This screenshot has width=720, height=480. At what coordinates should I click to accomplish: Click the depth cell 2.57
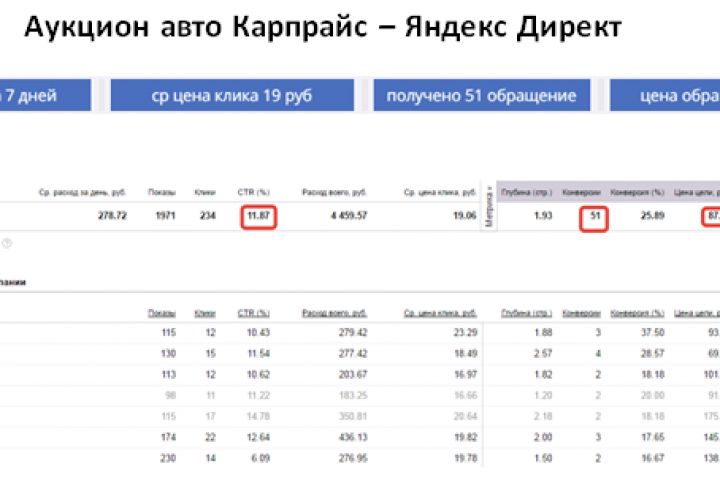543,353
